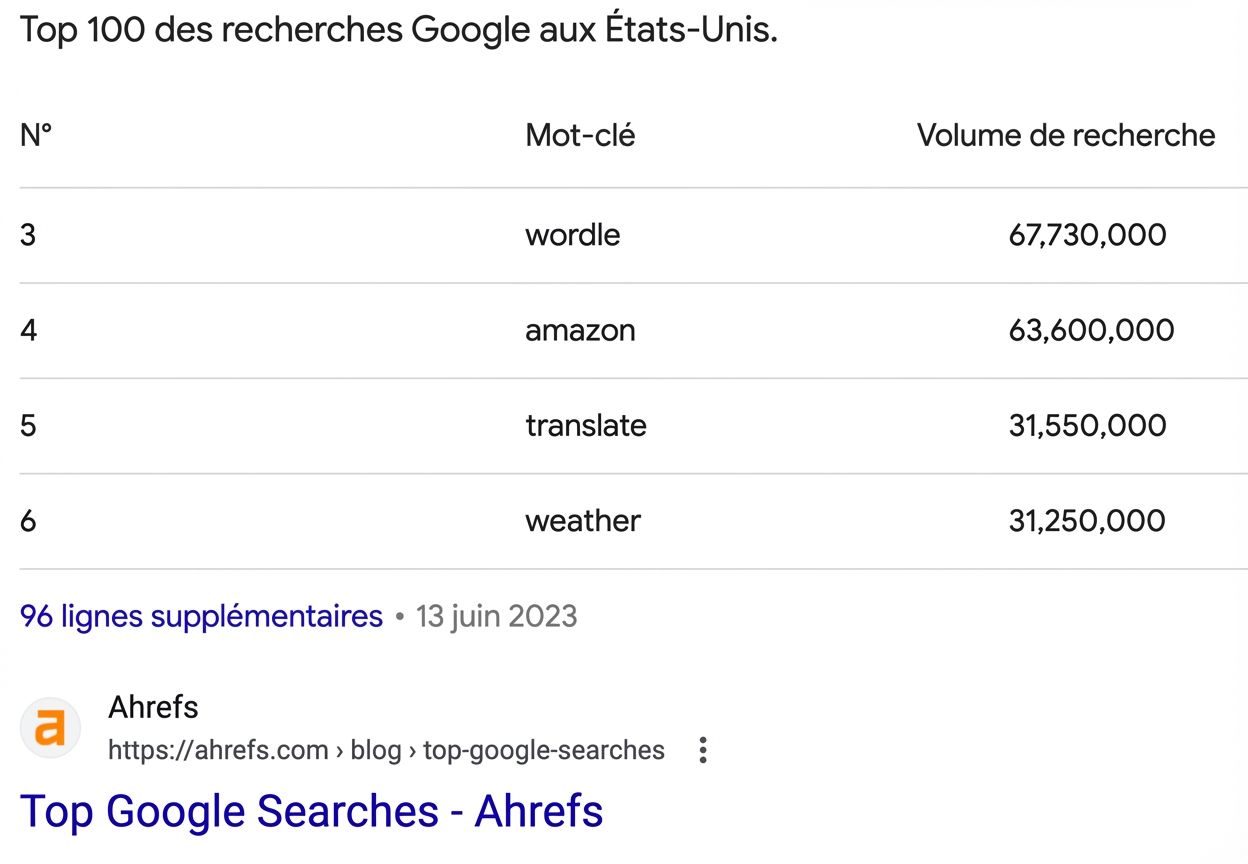Open the Top Google Searches - Ahrefs result
1248x864 pixels.
[311, 811]
